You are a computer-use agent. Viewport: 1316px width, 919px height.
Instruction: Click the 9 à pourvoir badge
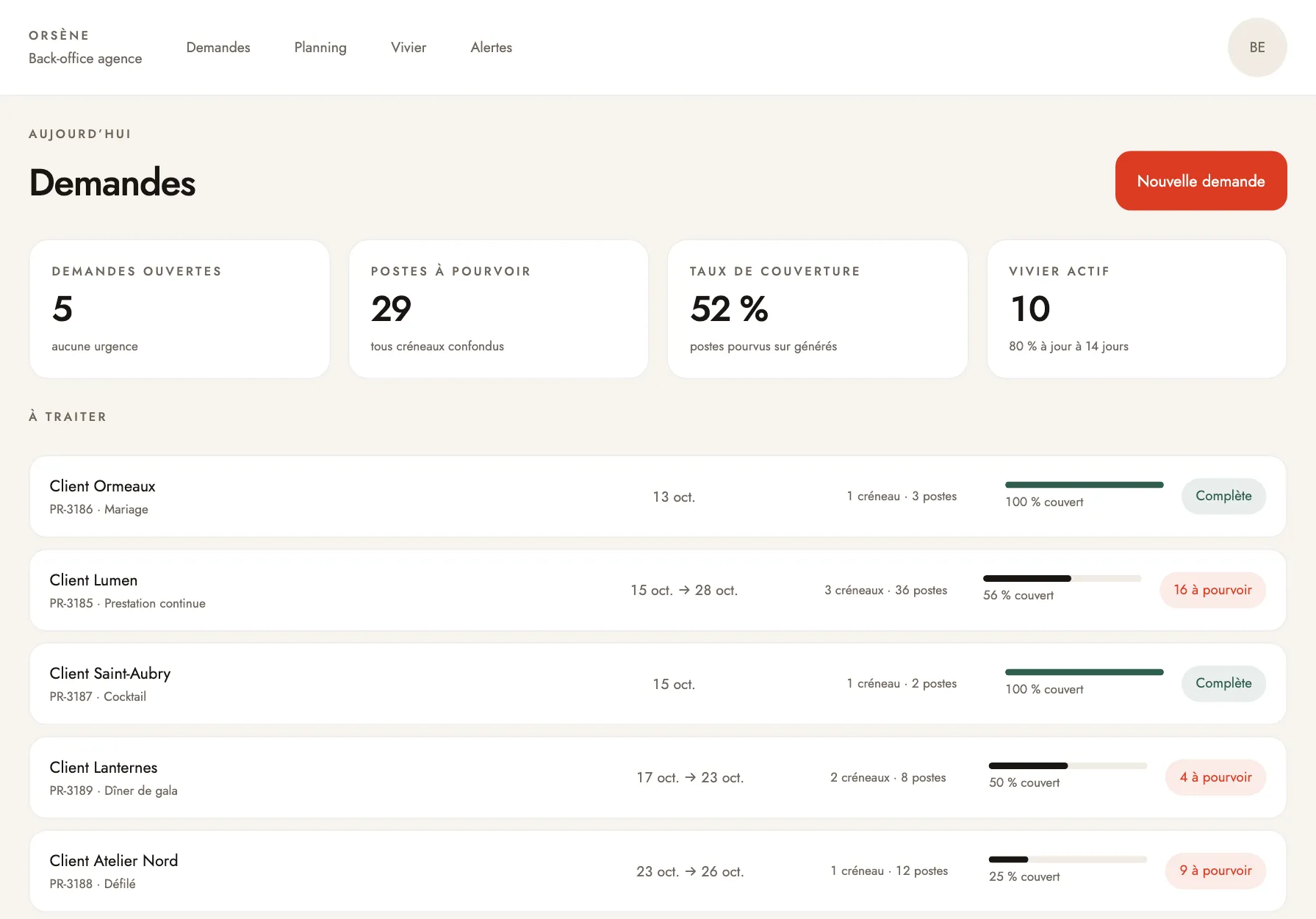coord(1215,871)
